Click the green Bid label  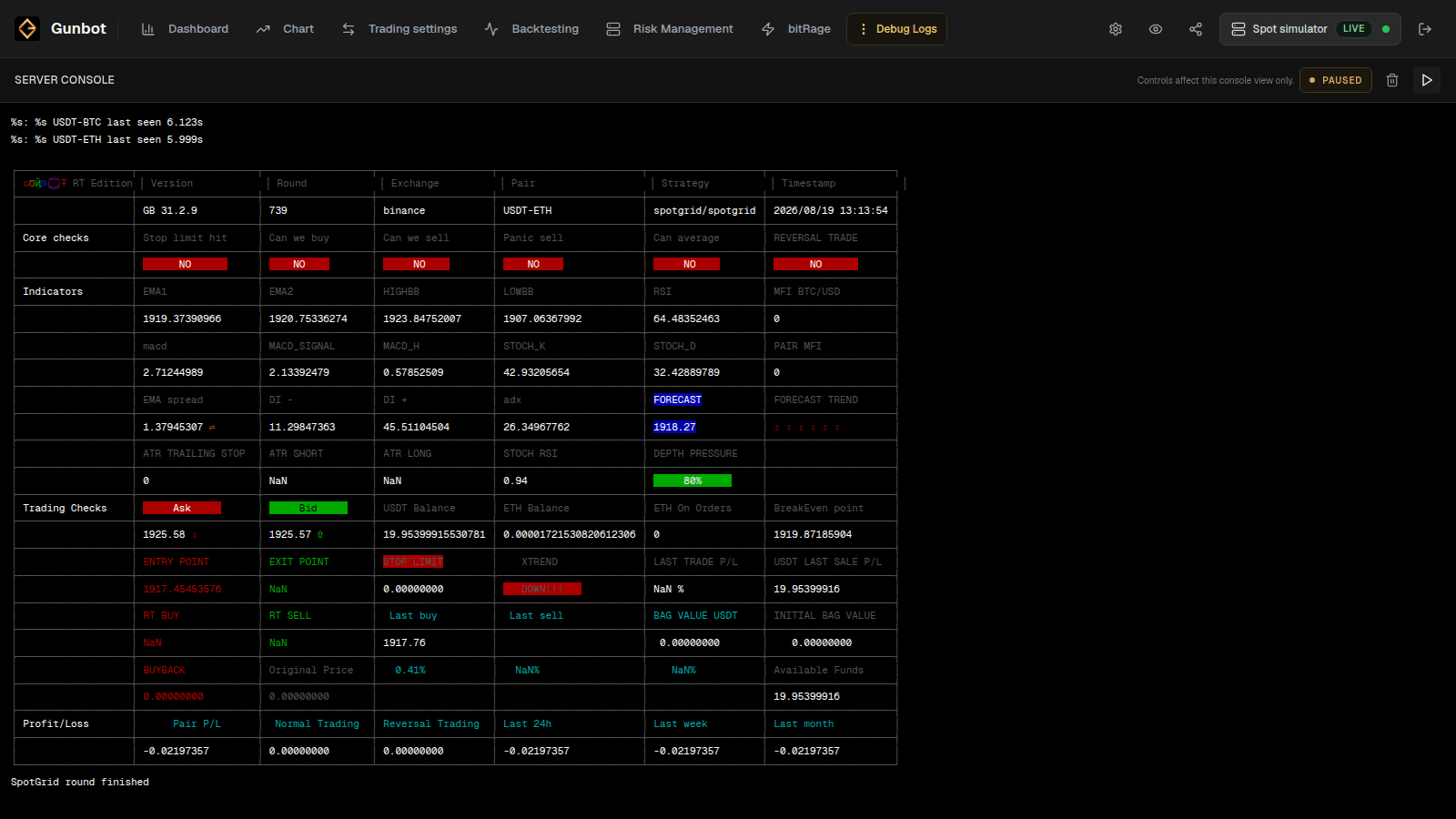(308, 508)
